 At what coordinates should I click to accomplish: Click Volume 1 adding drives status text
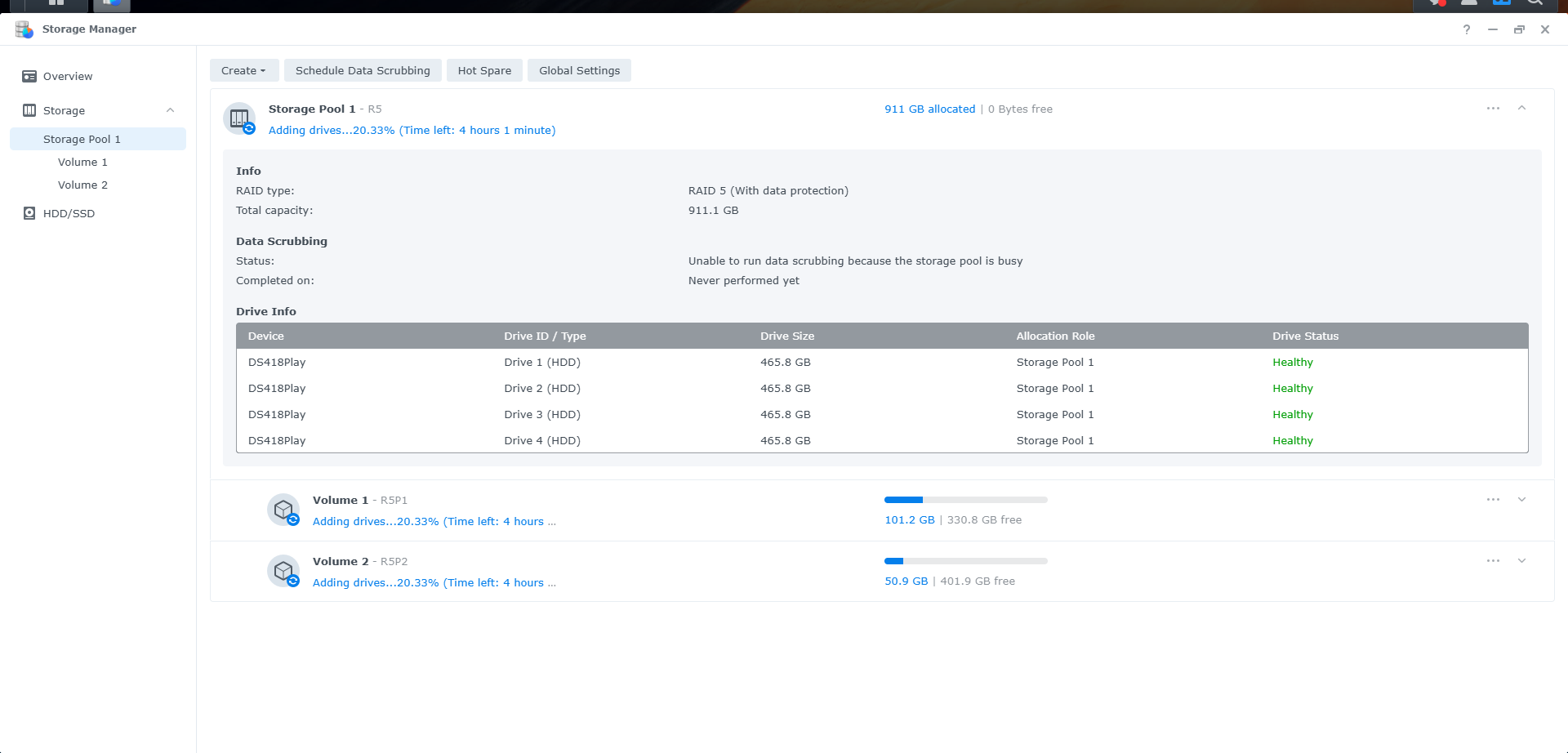434,521
